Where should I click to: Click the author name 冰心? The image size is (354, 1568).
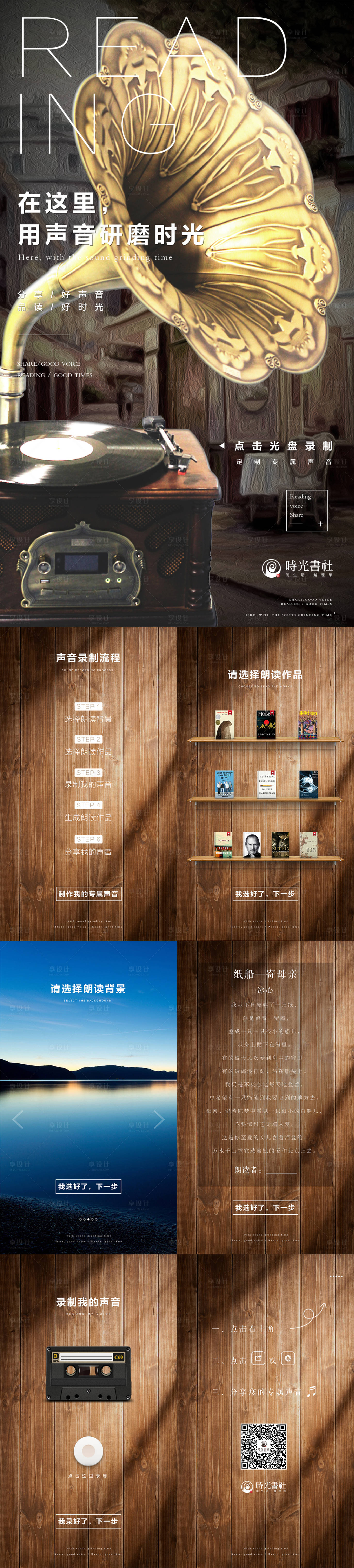pos(265,990)
